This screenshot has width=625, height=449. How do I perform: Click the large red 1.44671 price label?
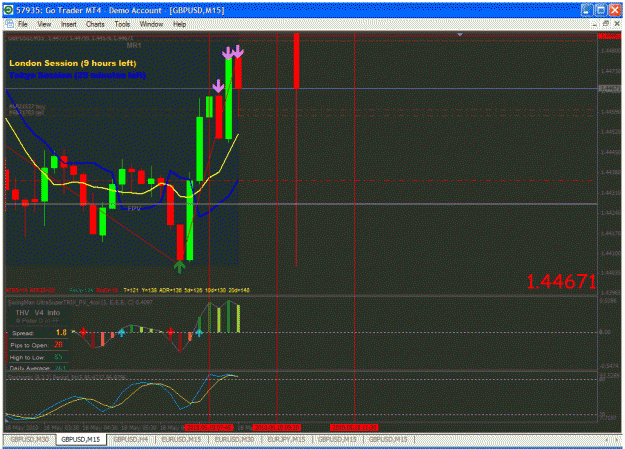pyautogui.click(x=561, y=282)
